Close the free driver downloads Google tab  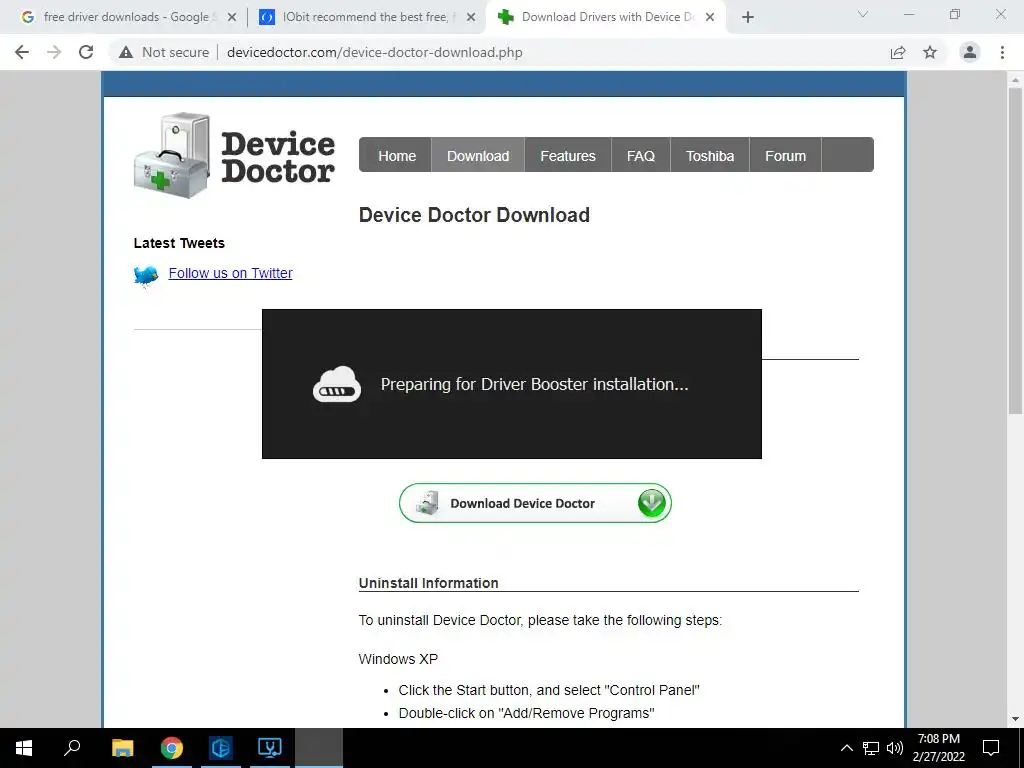pos(232,17)
